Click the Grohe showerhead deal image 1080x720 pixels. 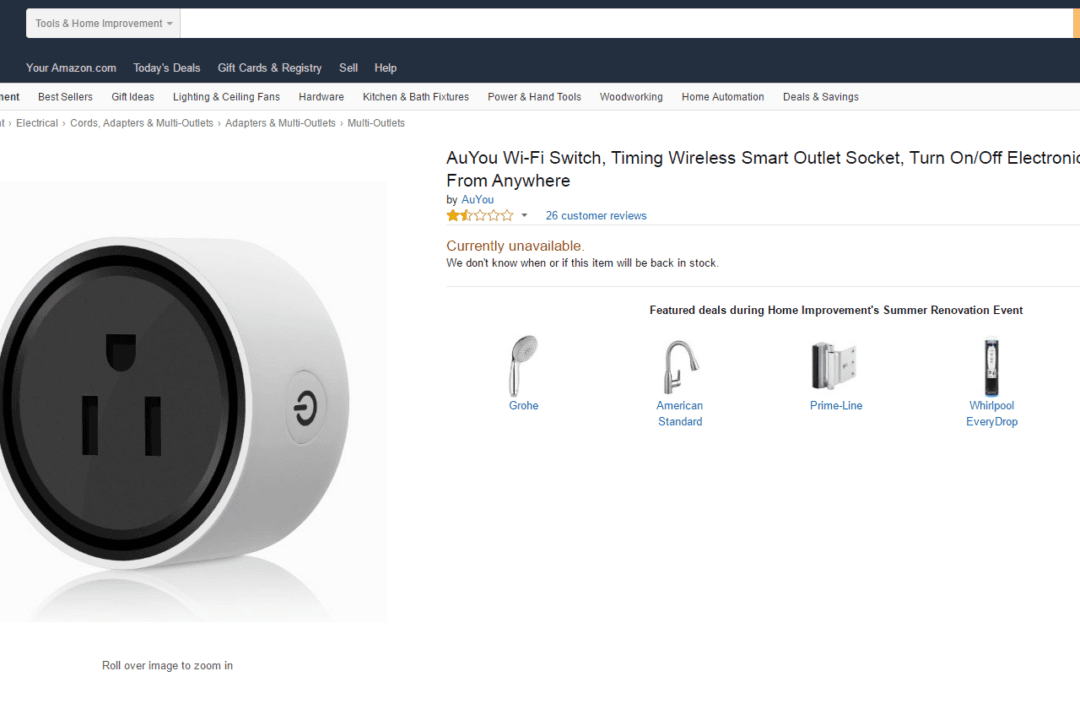tap(524, 366)
